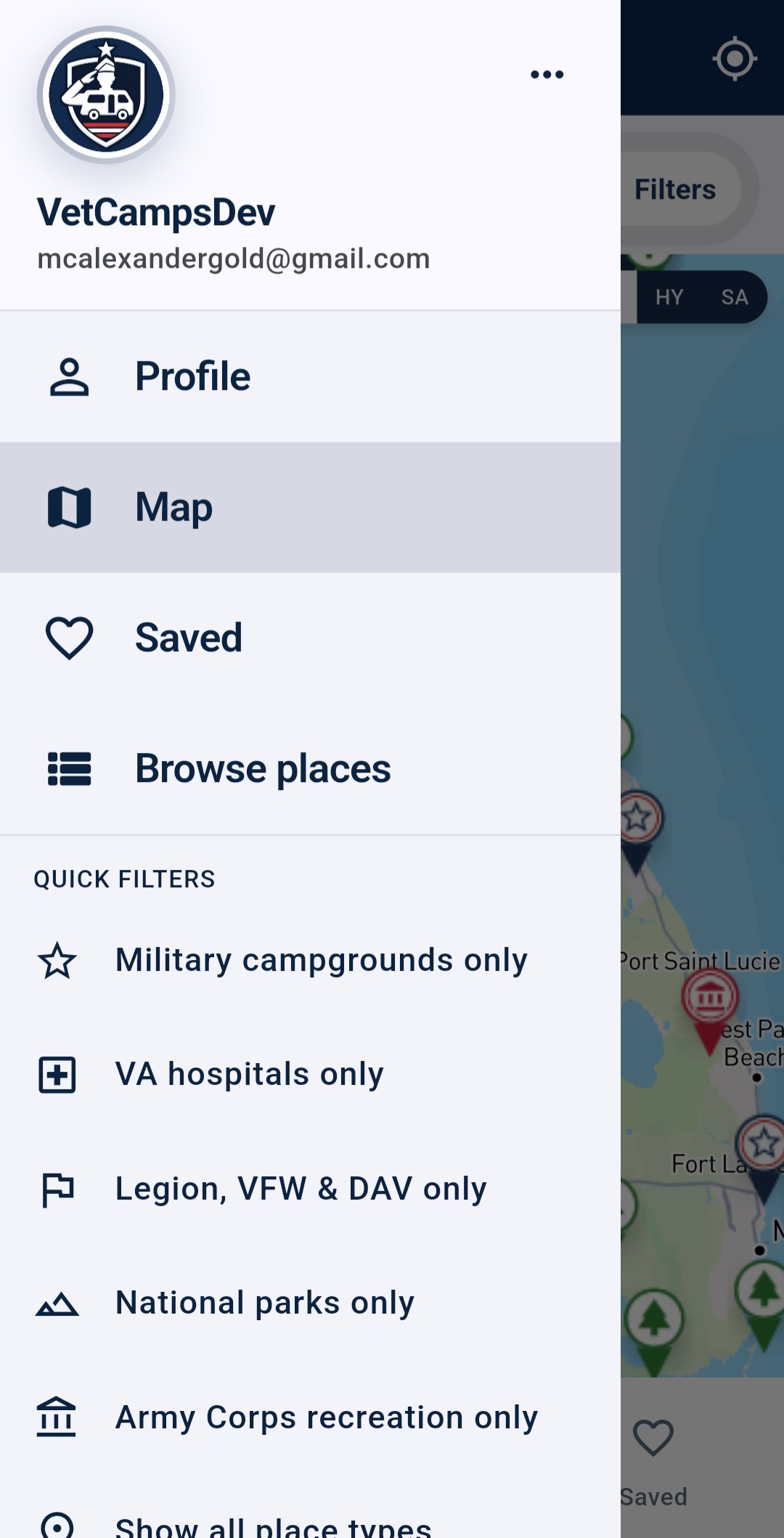Viewport: 784px width, 1538px height.
Task: Click the mcalexandergold@gmail.com account email
Action: click(x=234, y=259)
